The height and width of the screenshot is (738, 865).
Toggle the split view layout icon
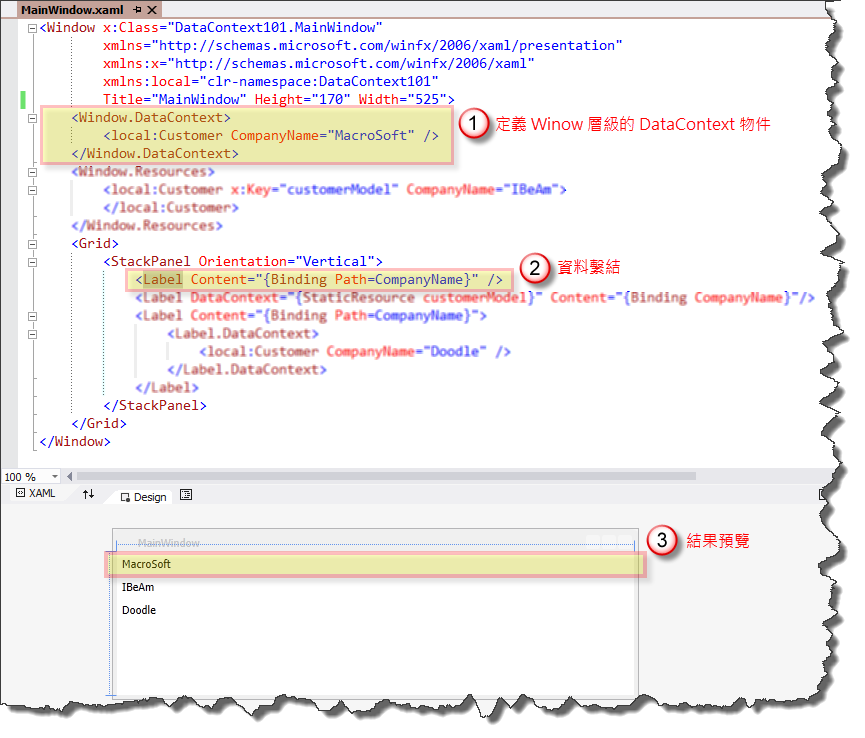click(x=186, y=495)
